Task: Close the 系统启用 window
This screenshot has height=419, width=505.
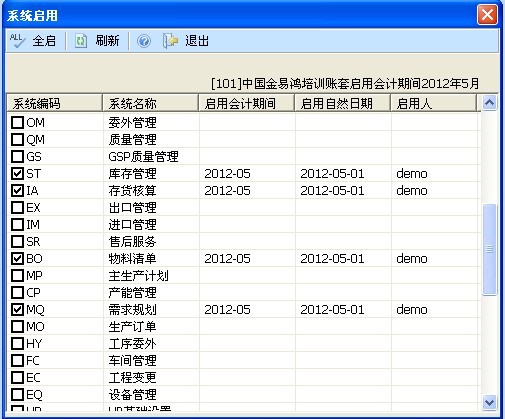Action: tap(487, 15)
